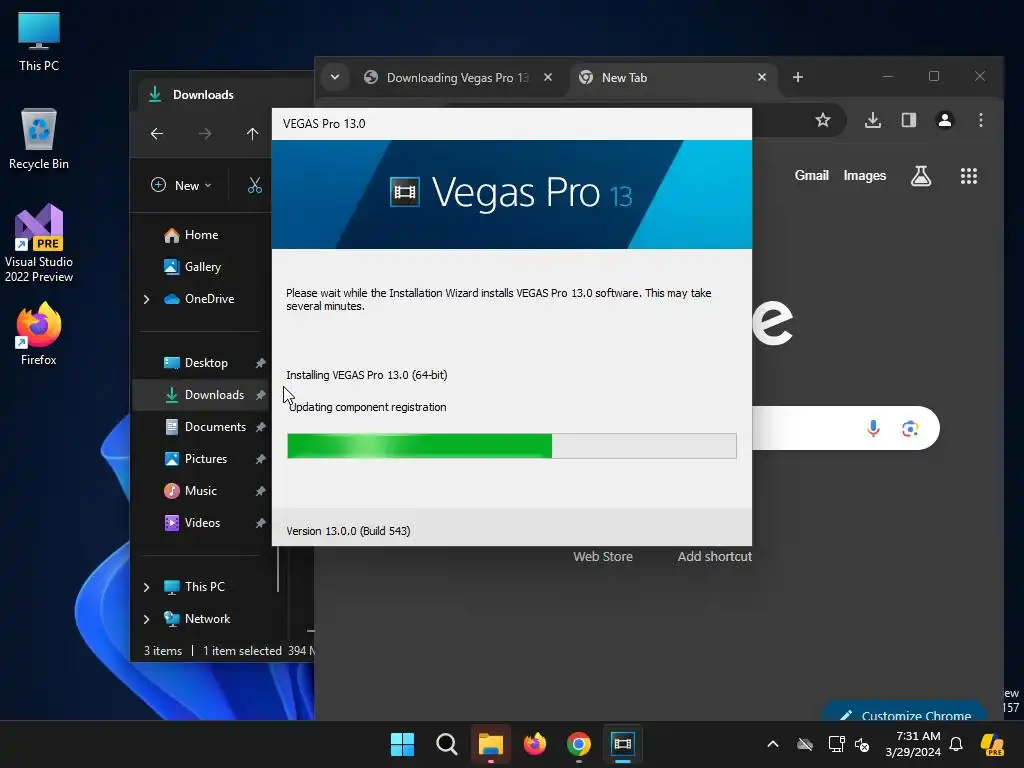The image size is (1024, 768).
Task: Launch Visual Studio 2022 Preview shortcut
Action: click(x=39, y=244)
